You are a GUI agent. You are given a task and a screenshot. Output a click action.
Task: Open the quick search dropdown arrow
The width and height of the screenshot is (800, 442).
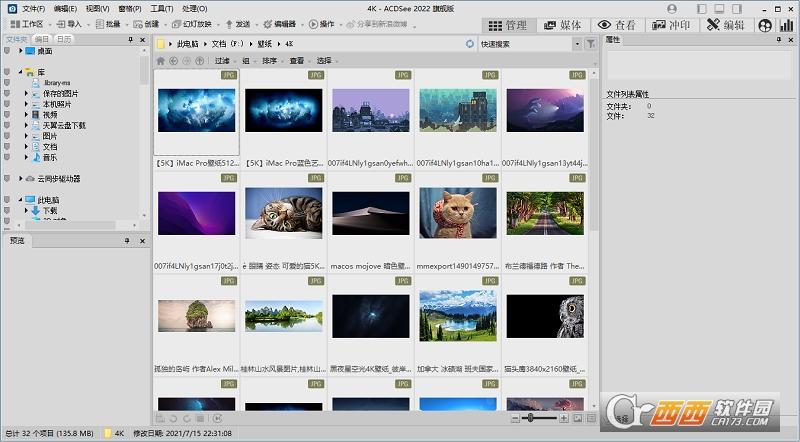pyautogui.click(x=577, y=44)
